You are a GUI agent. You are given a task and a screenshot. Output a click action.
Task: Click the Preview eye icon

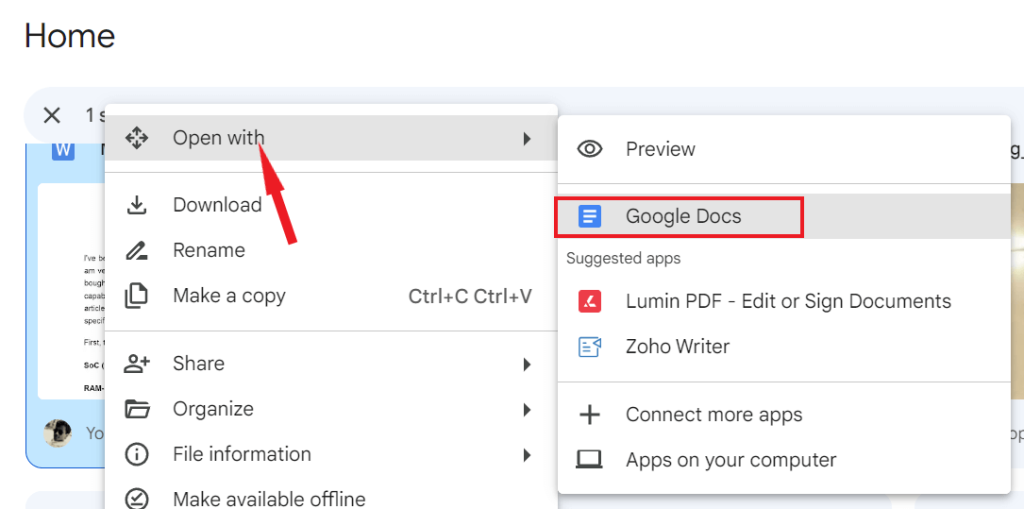pyautogui.click(x=590, y=149)
